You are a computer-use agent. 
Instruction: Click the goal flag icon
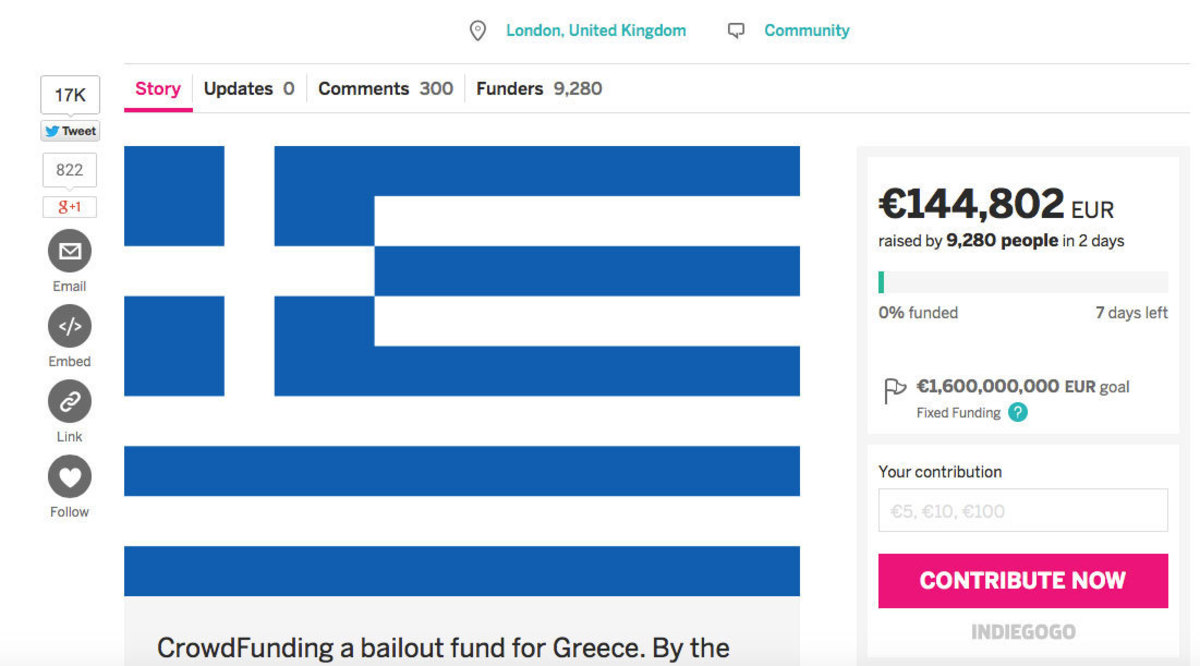point(894,390)
